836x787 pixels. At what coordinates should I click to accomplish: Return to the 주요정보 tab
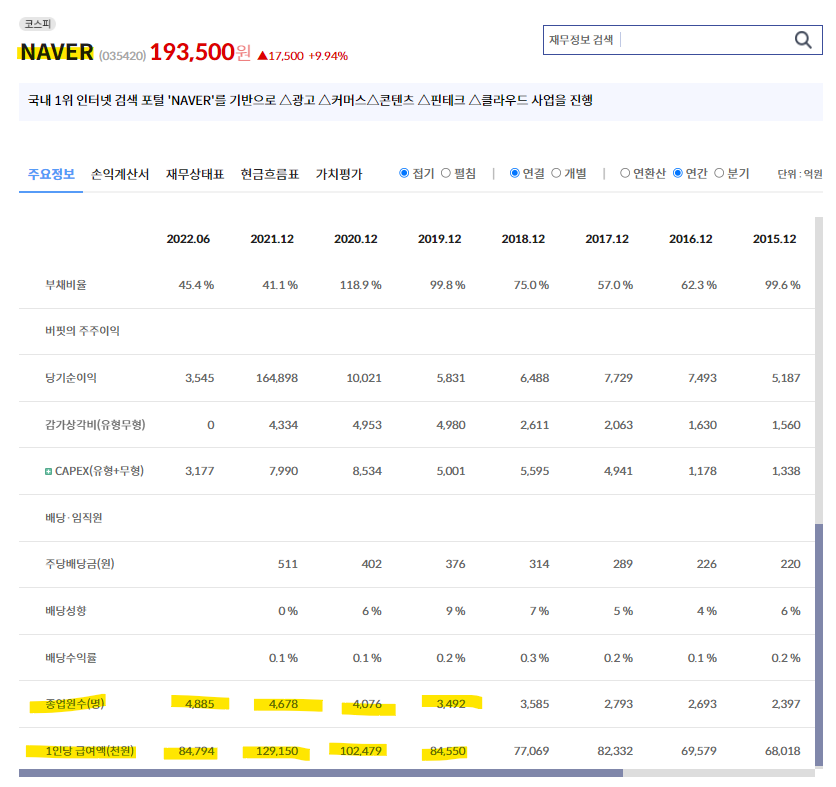tap(51, 172)
